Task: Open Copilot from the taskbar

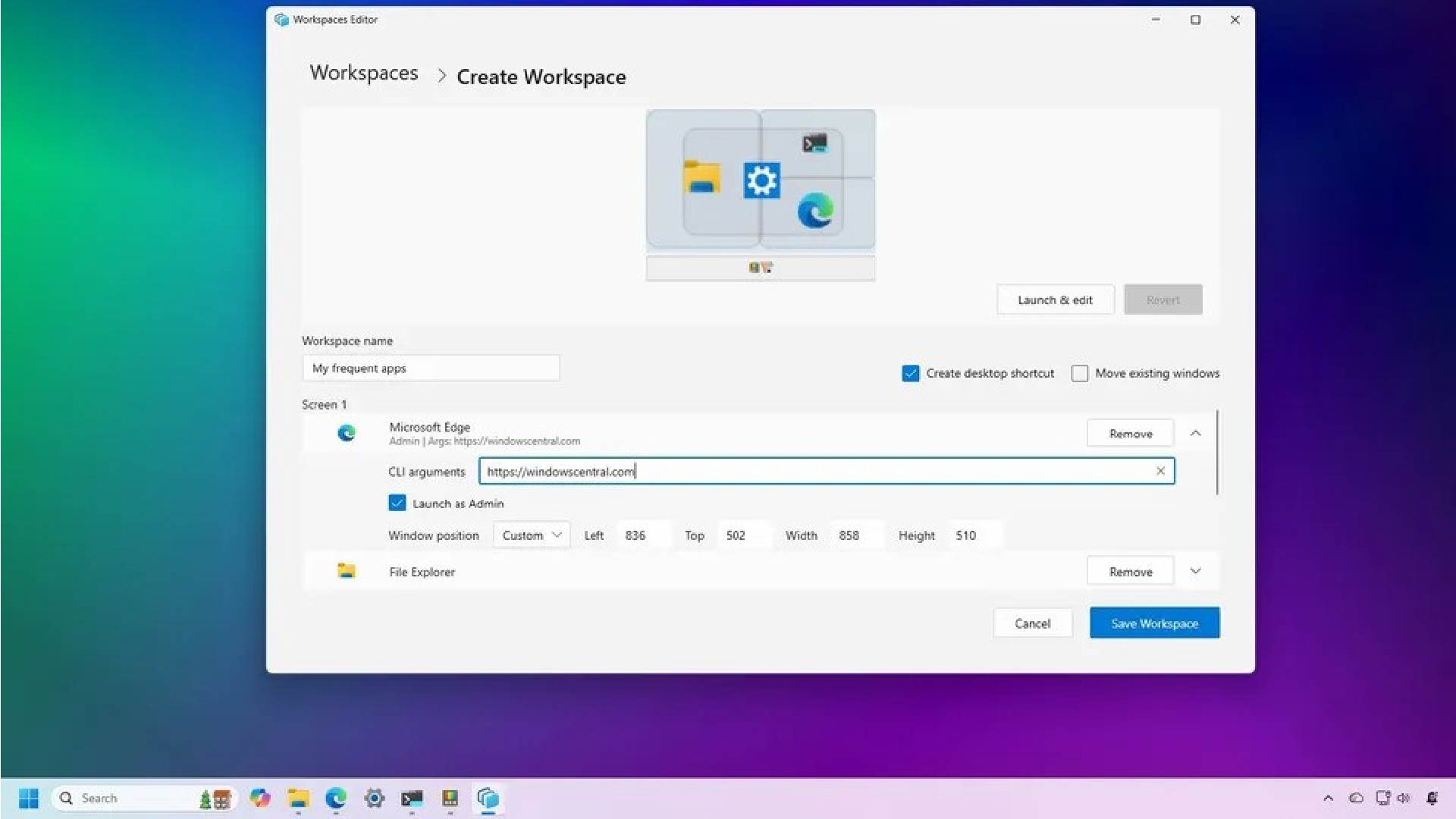Action: click(260, 798)
